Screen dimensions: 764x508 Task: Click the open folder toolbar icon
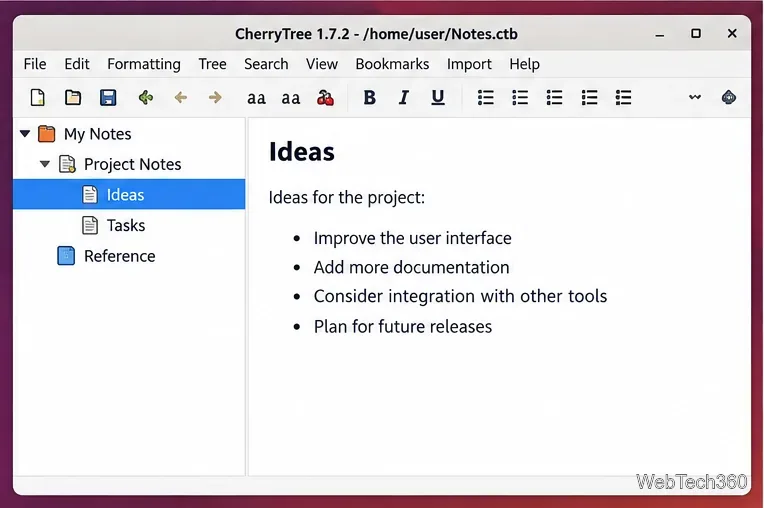point(73,97)
